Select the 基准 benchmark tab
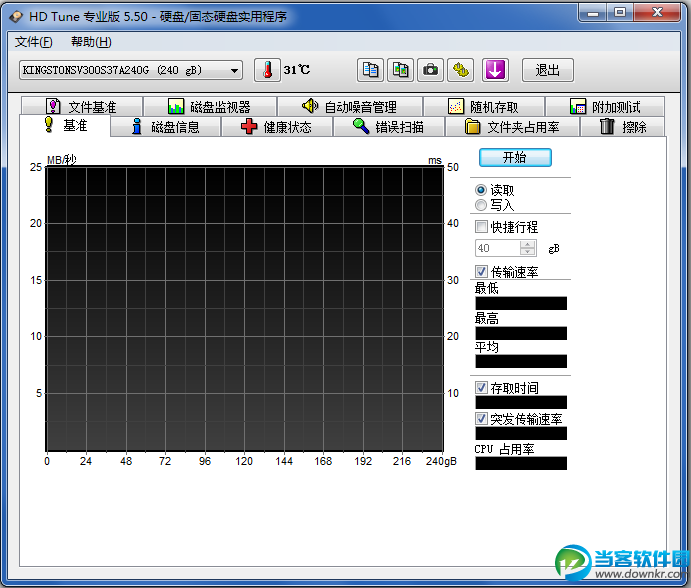 coord(65,126)
